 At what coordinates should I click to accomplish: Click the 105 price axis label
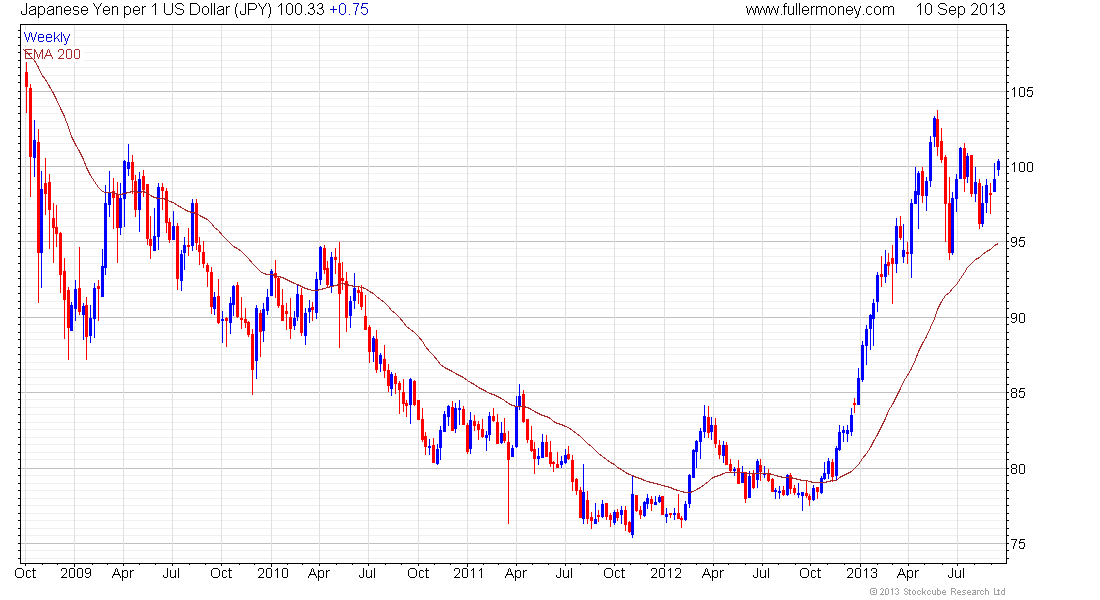coord(1021,92)
